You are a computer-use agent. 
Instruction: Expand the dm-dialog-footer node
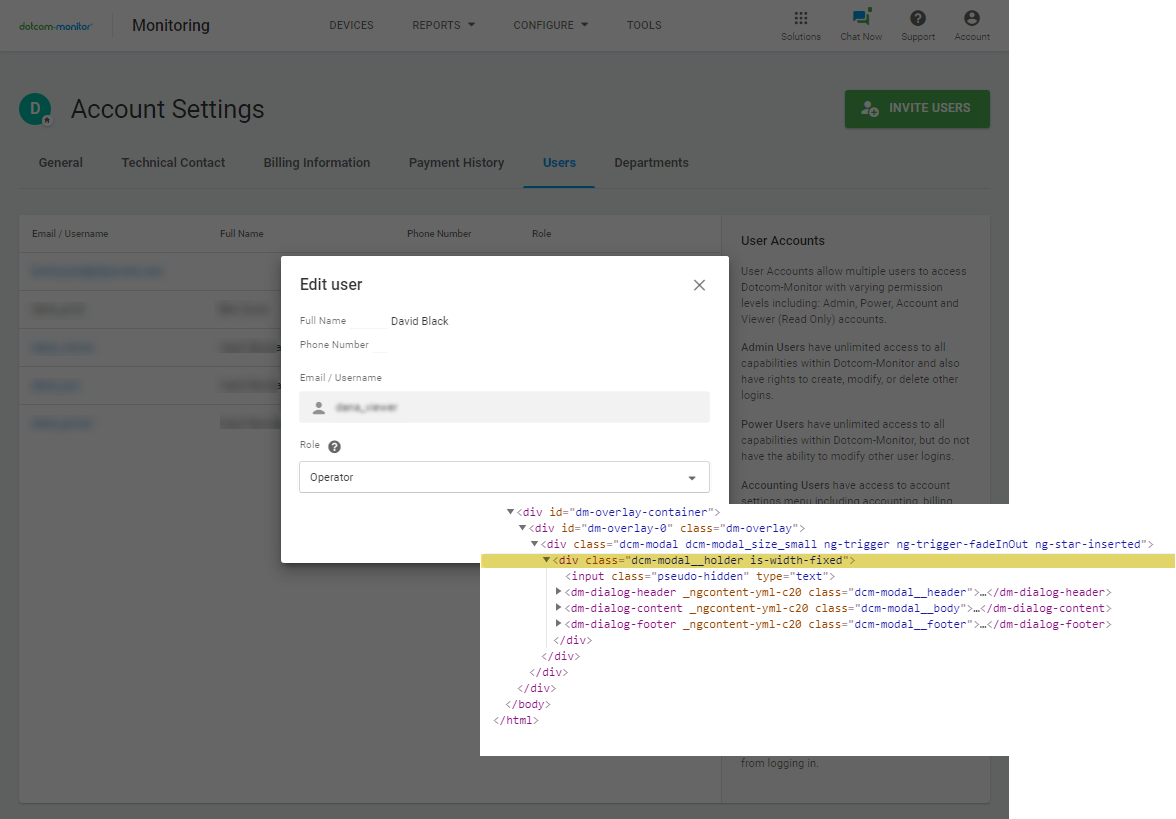click(x=559, y=624)
